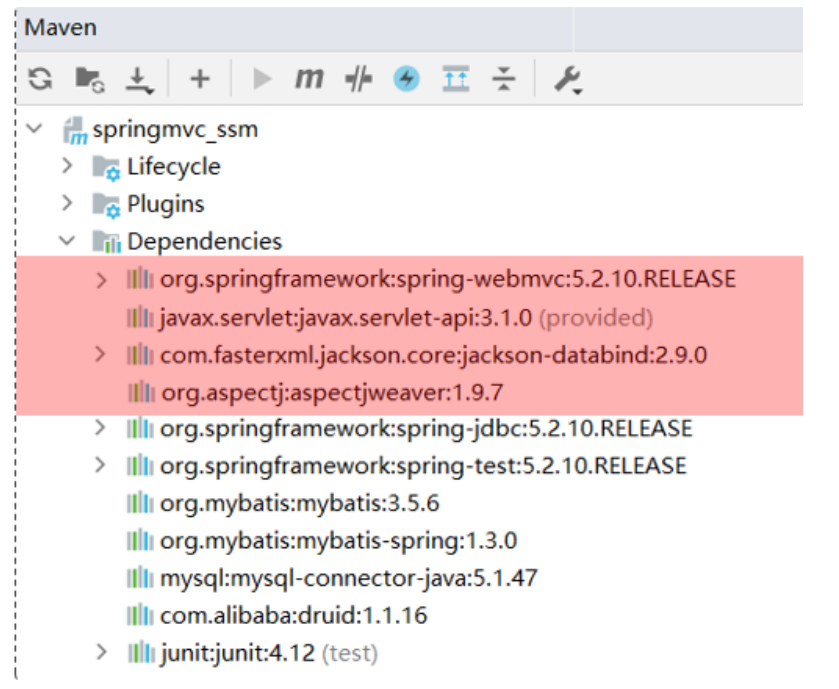Expand spring-webmvc dependency

point(101,279)
